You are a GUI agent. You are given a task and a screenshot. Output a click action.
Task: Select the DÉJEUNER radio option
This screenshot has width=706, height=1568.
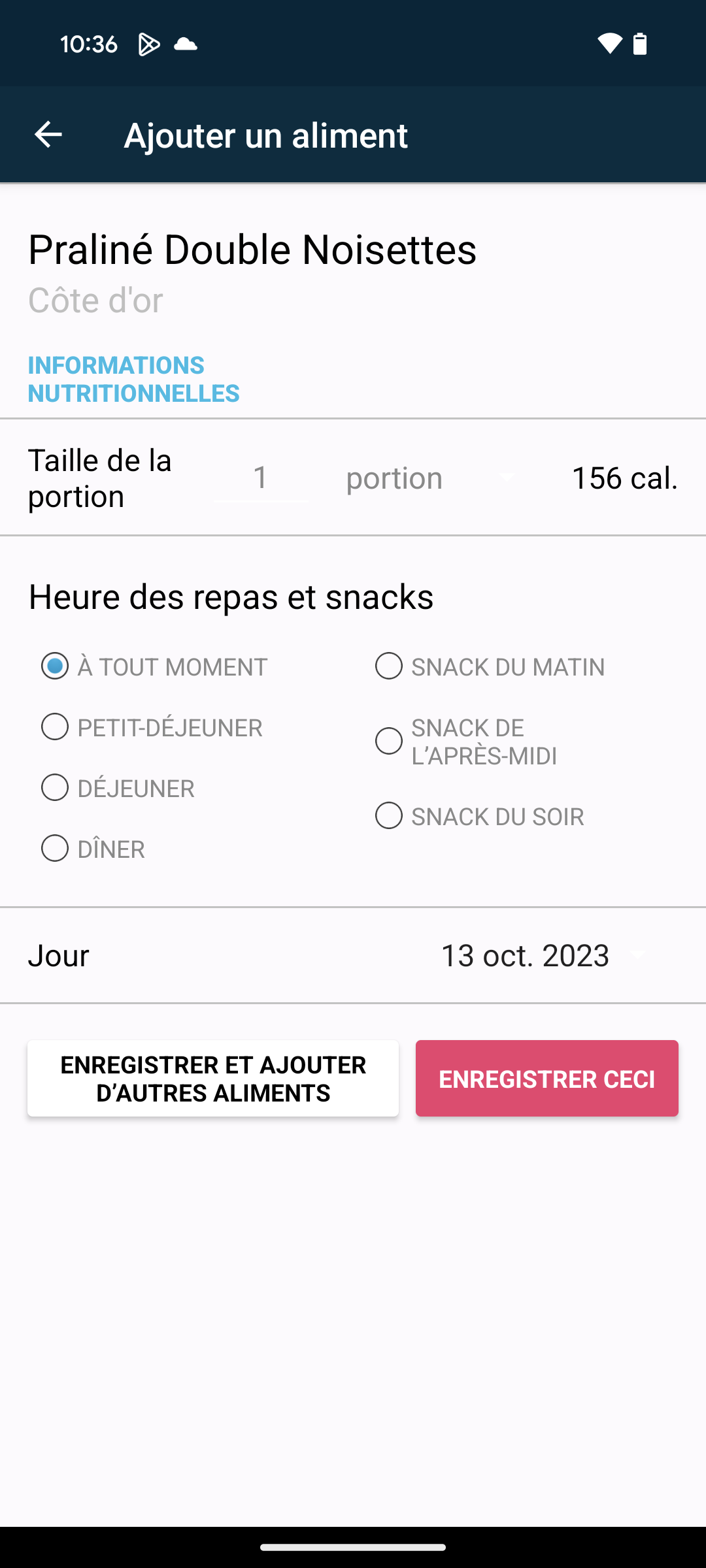[55, 788]
